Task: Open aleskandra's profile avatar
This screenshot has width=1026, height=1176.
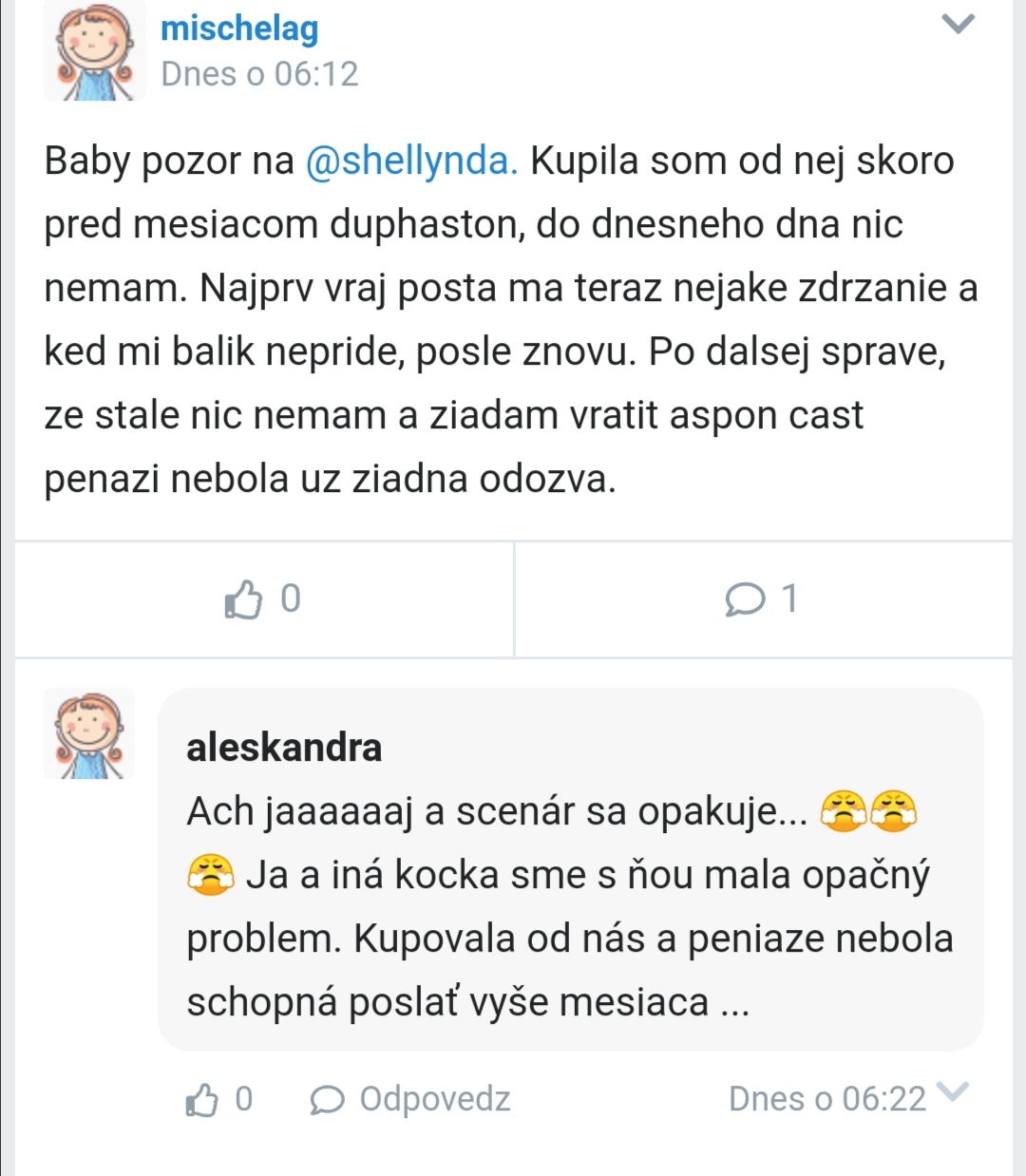Action: click(x=89, y=734)
